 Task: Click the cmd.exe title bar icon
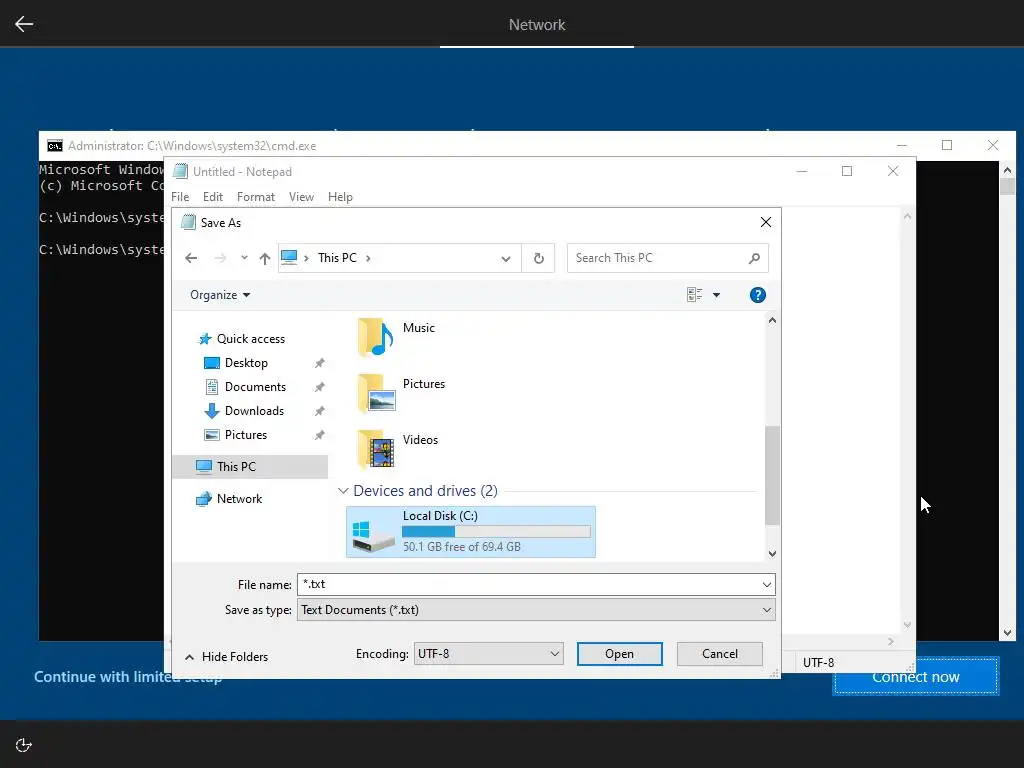point(55,146)
